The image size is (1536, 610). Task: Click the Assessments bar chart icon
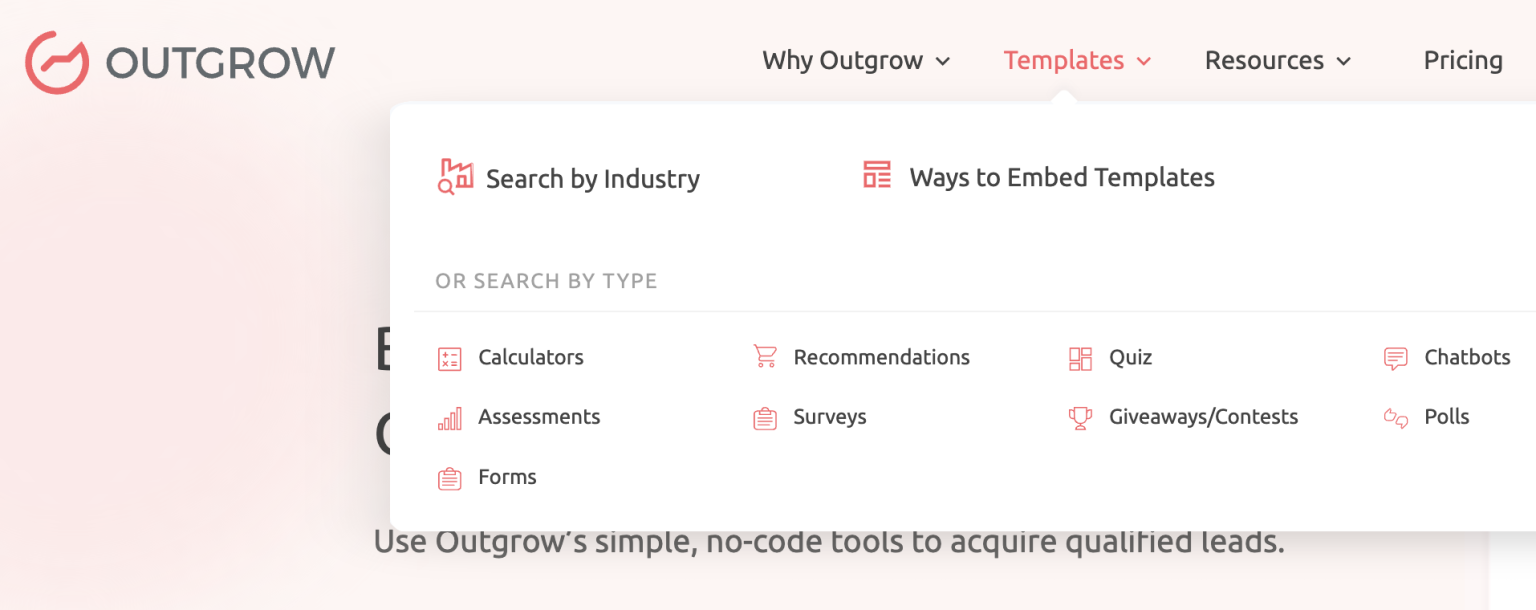(449, 418)
